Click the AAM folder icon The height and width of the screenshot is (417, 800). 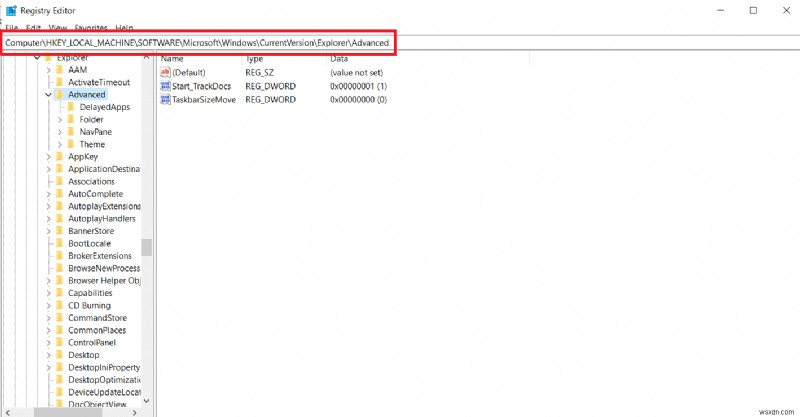(x=59, y=69)
